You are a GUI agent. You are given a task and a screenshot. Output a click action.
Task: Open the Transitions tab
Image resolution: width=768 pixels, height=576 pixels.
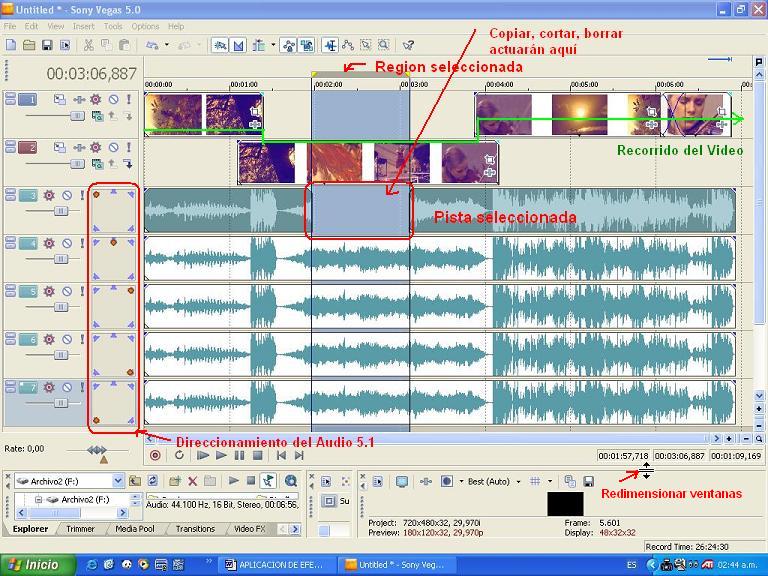195,529
